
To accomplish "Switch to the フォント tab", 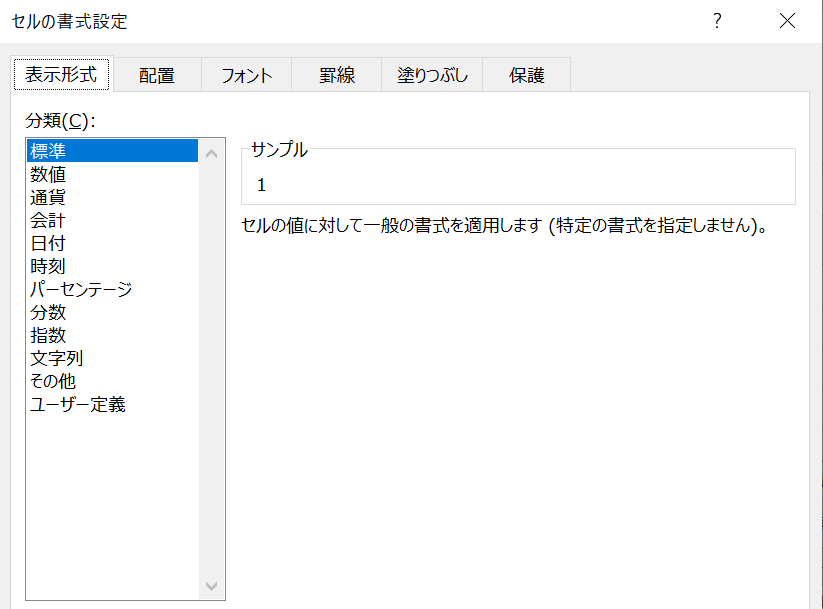I will [247, 75].
